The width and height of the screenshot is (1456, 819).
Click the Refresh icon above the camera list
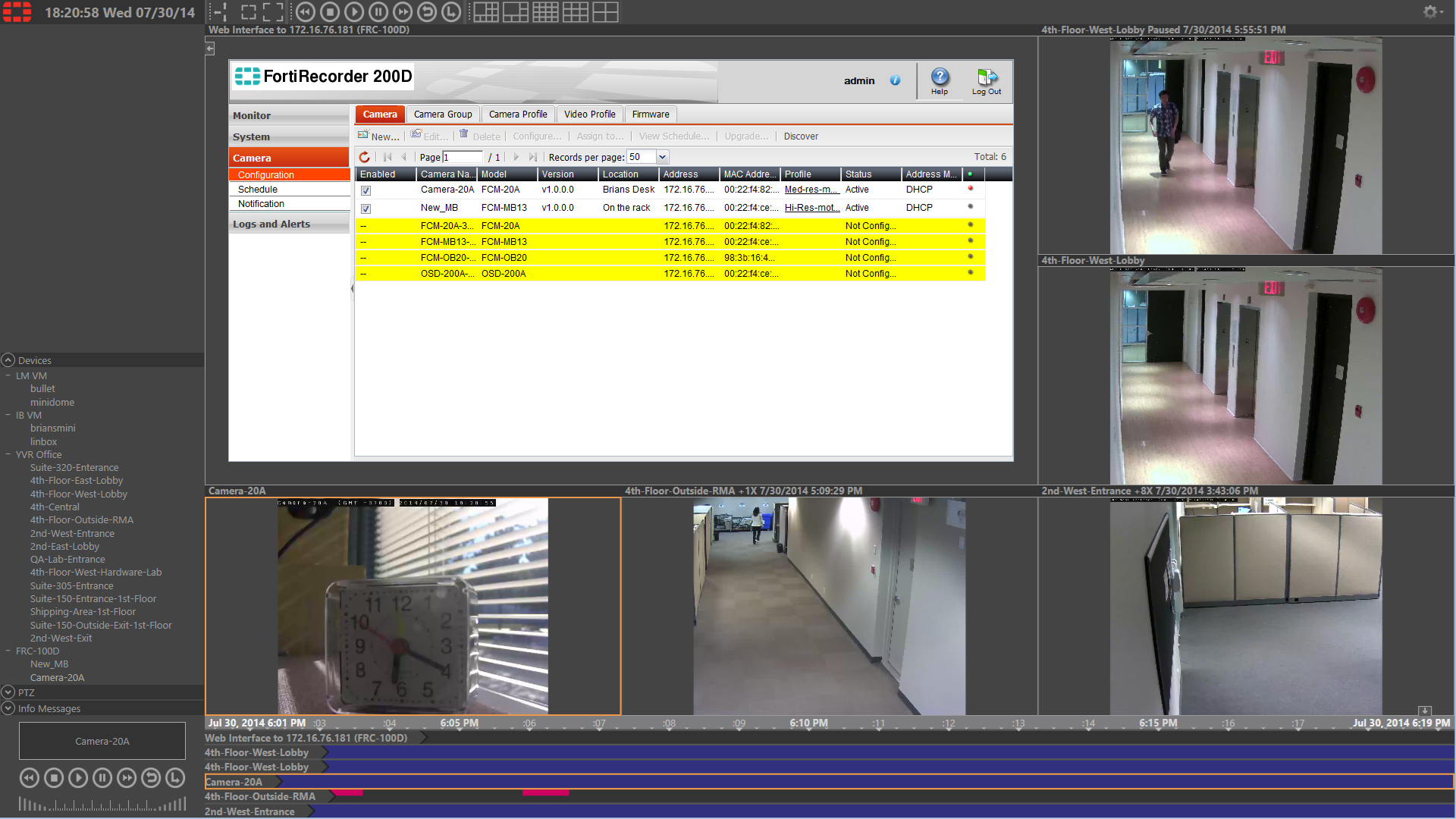pyautogui.click(x=365, y=157)
